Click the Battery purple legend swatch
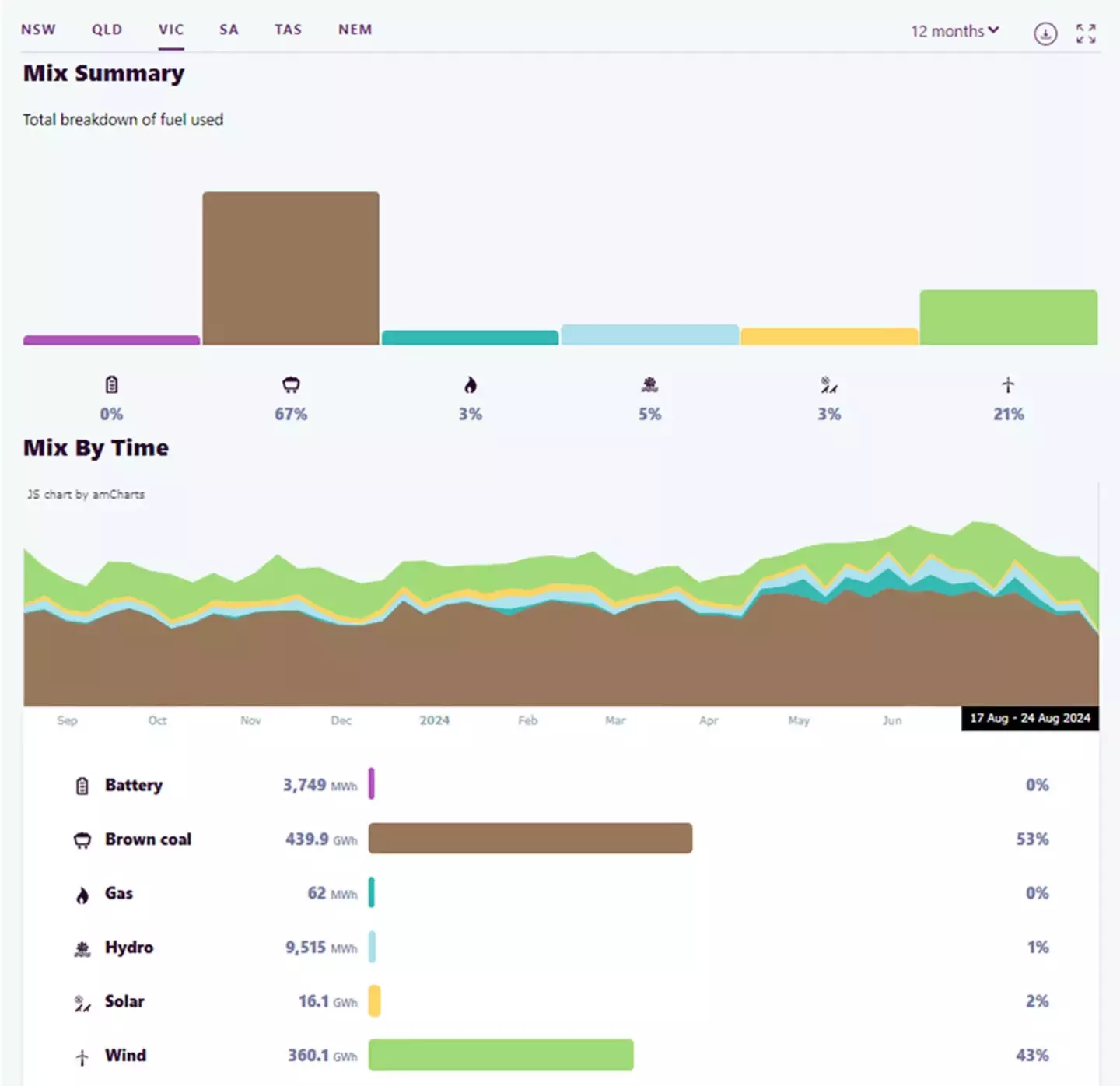This screenshot has height=1086, width=1120. coord(372,784)
